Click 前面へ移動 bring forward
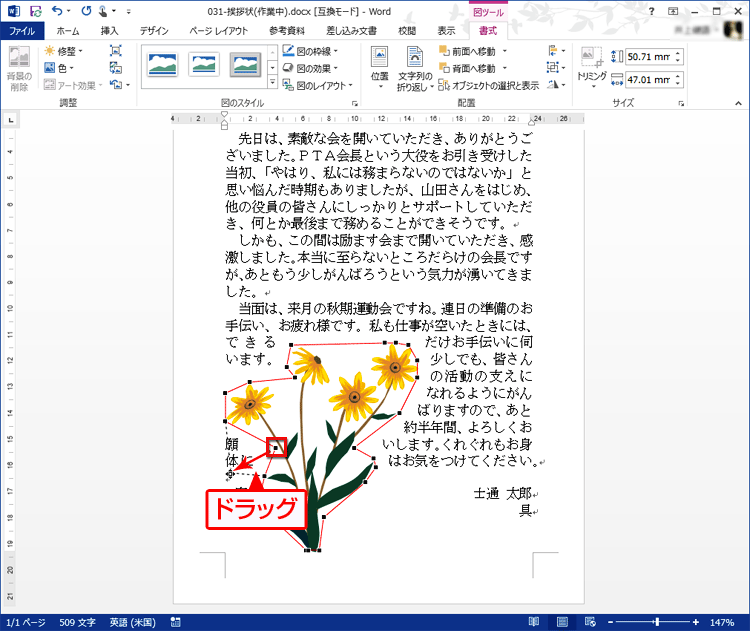This screenshot has width=750, height=631. tap(467, 51)
